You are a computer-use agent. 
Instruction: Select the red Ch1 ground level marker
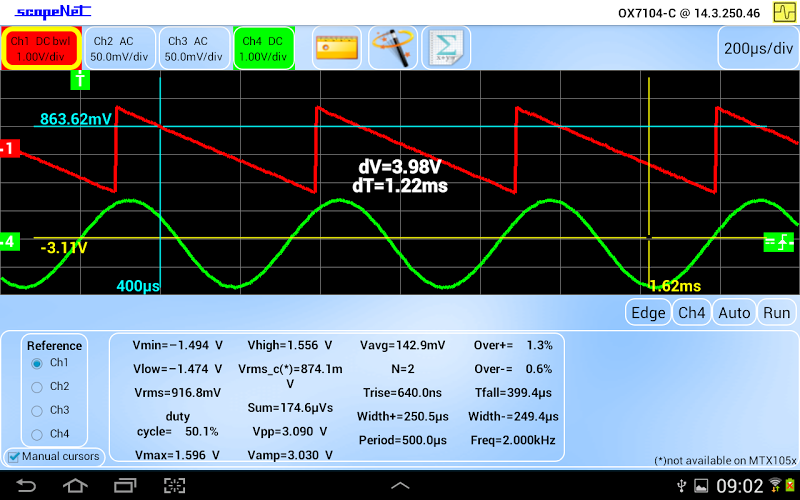point(9,148)
